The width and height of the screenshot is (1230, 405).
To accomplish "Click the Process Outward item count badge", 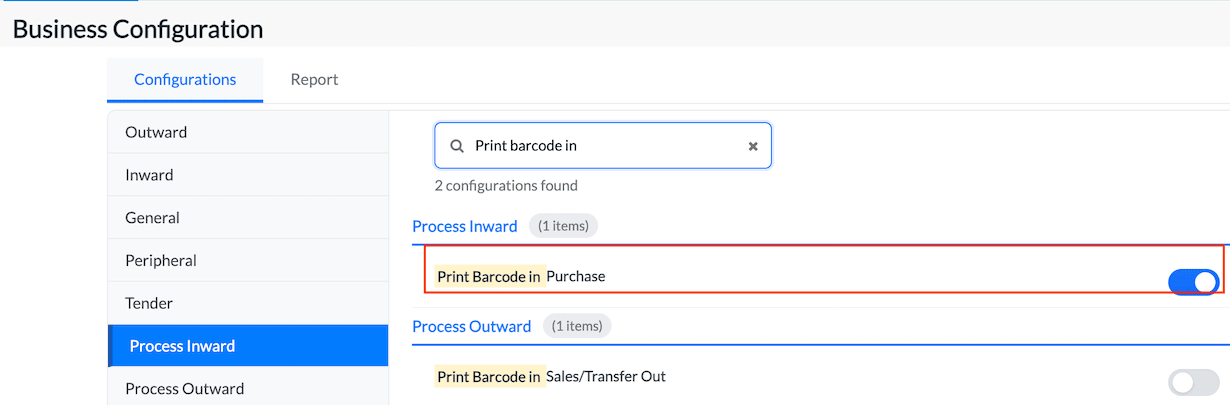I will 577,326.
